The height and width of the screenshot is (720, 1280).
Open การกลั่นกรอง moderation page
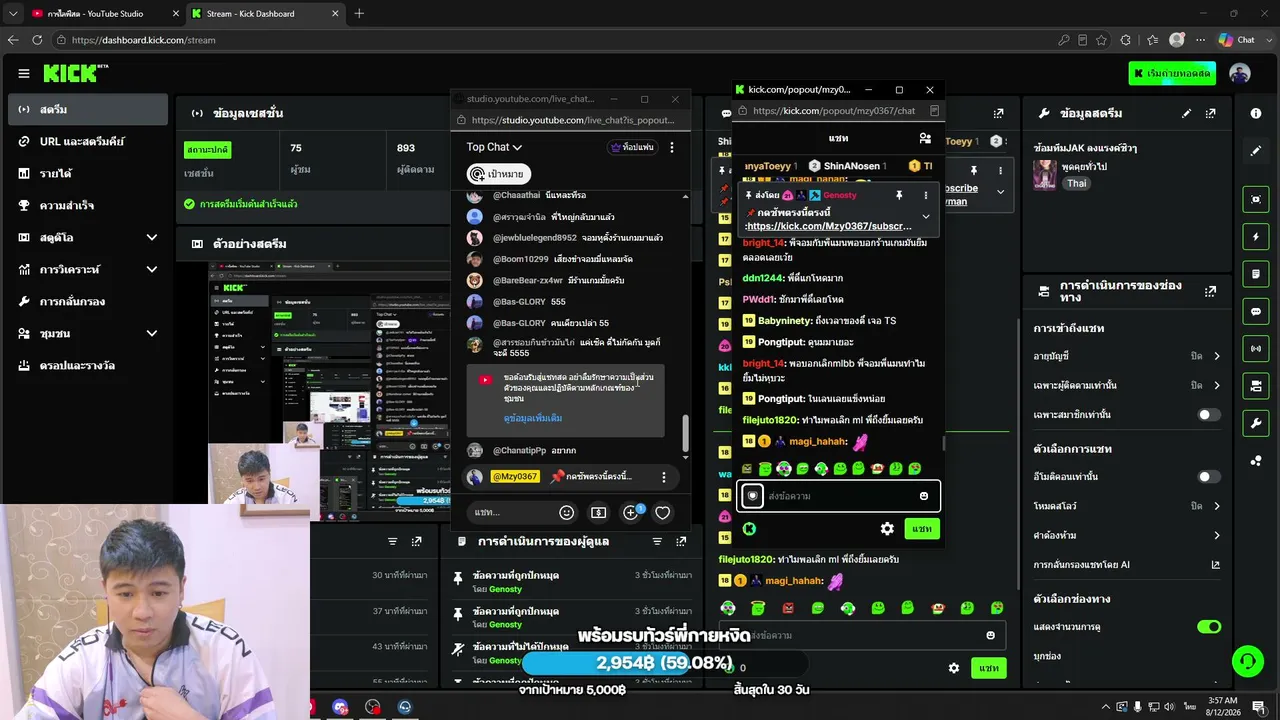[x=88, y=301]
